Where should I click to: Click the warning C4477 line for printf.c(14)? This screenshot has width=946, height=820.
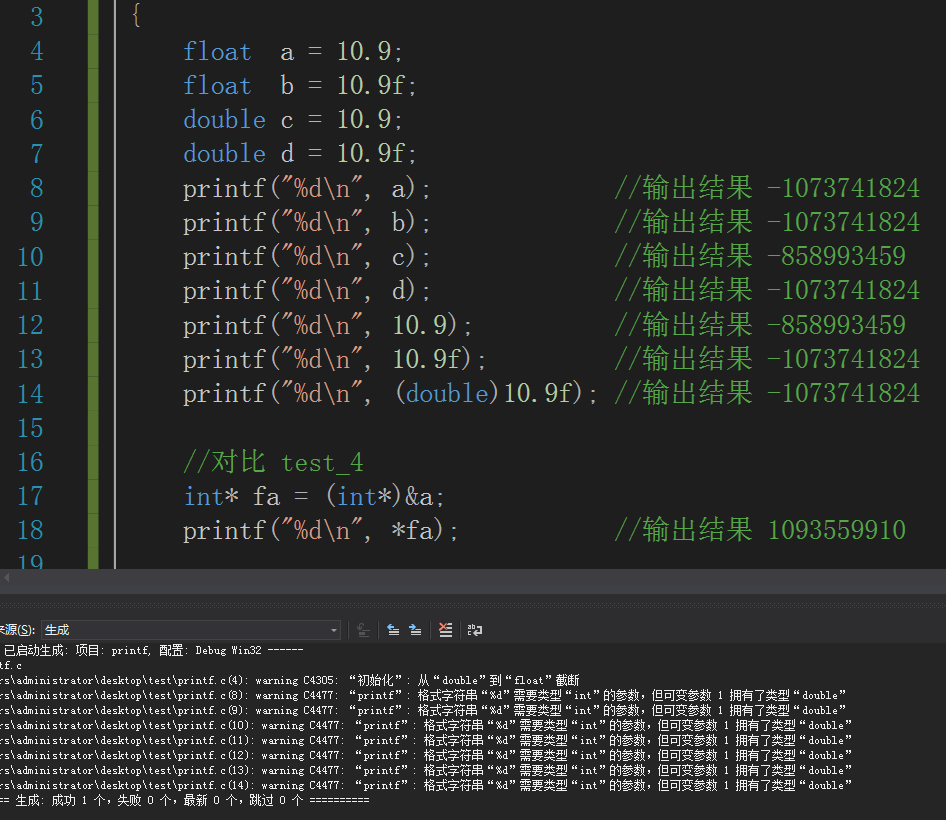coord(425,785)
